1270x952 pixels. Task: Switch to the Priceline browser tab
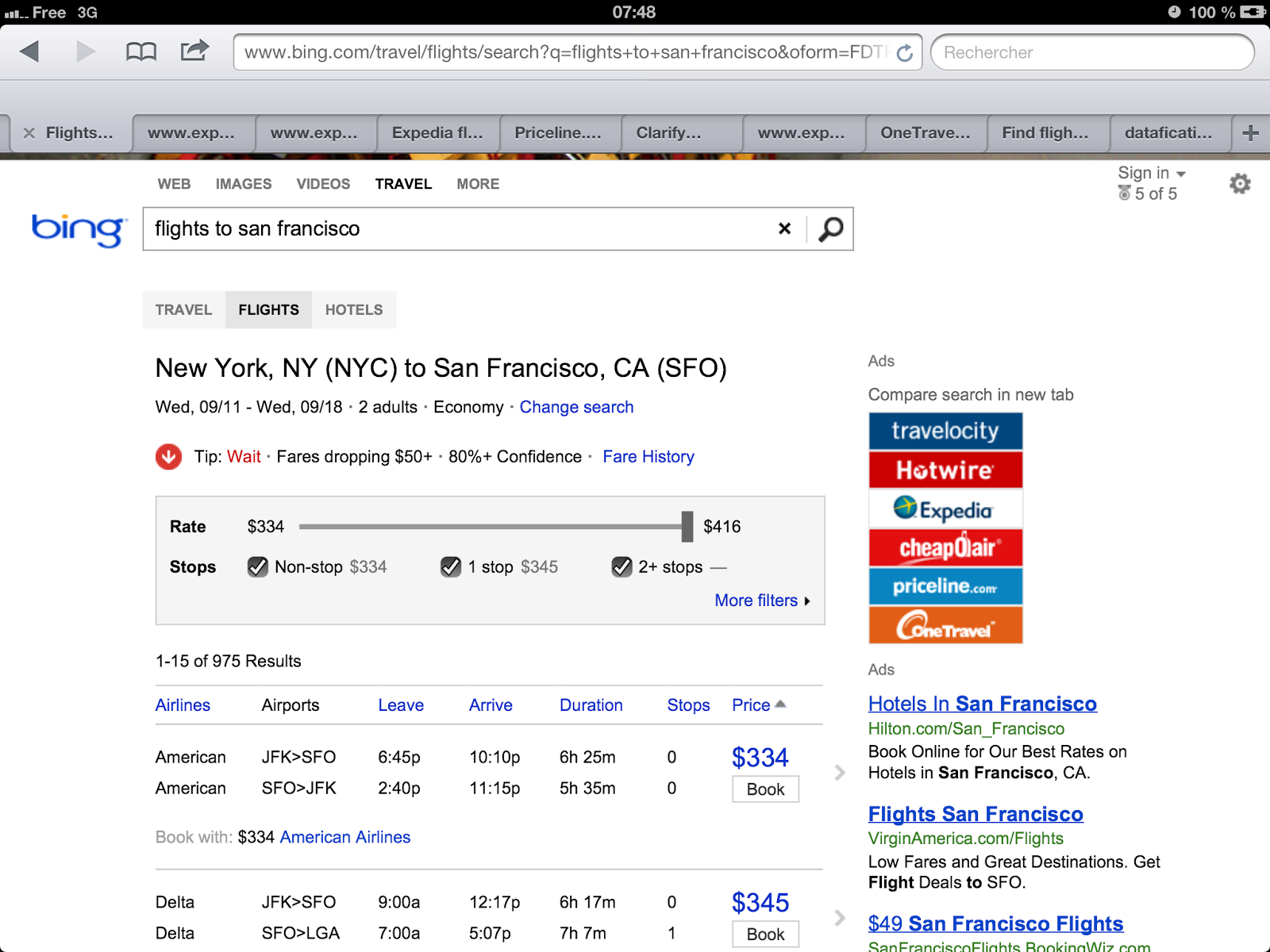559,133
